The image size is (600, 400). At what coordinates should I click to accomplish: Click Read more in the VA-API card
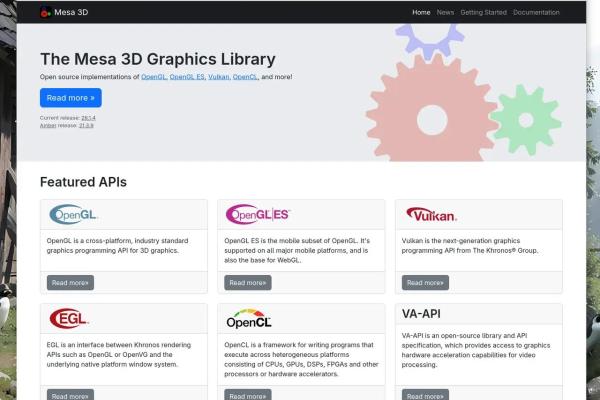tap(426, 395)
